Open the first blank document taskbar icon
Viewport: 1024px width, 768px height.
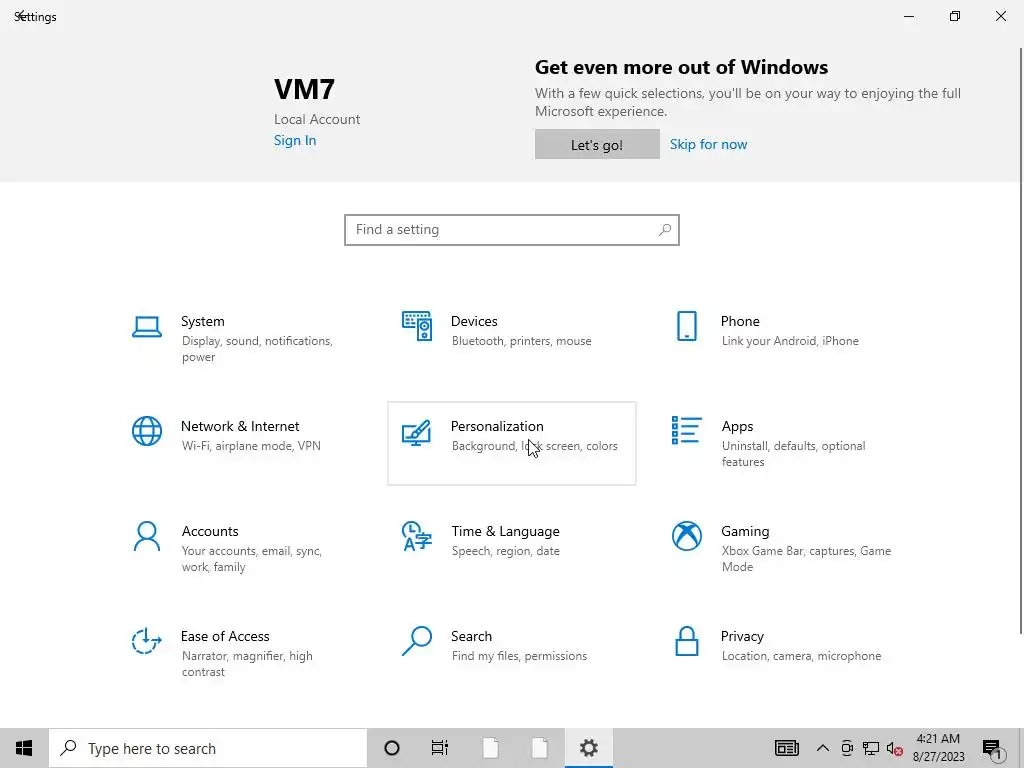coord(490,748)
